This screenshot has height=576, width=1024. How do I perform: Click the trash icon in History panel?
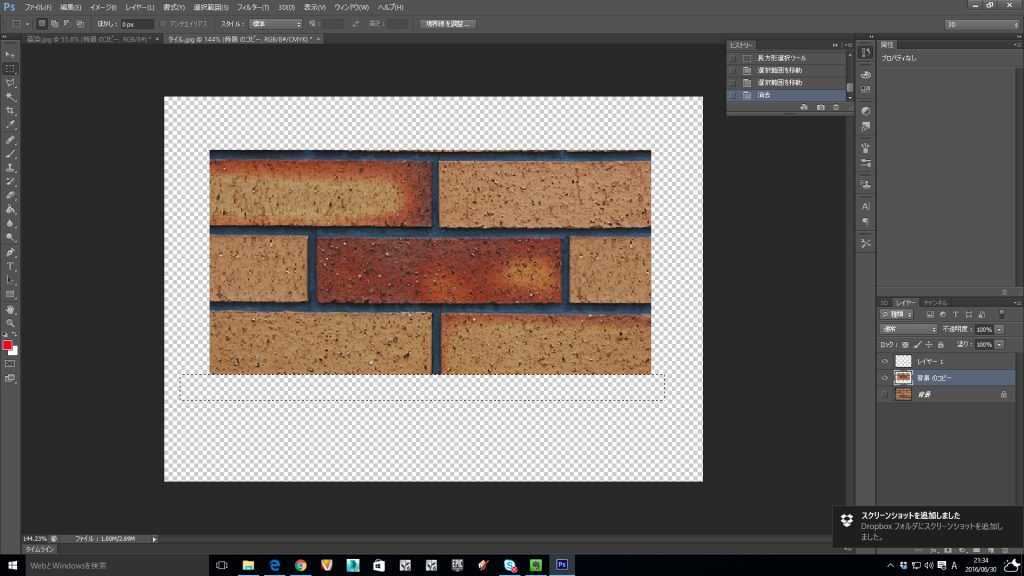pos(836,107)
